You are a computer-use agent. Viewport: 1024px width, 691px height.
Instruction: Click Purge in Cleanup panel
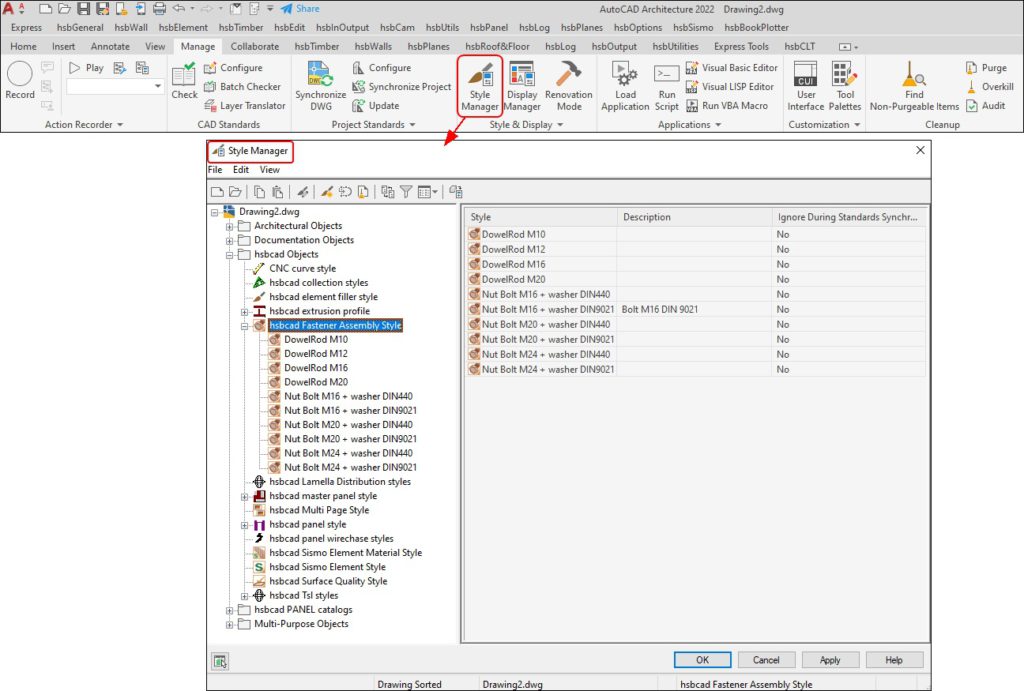tap(986, 68)
